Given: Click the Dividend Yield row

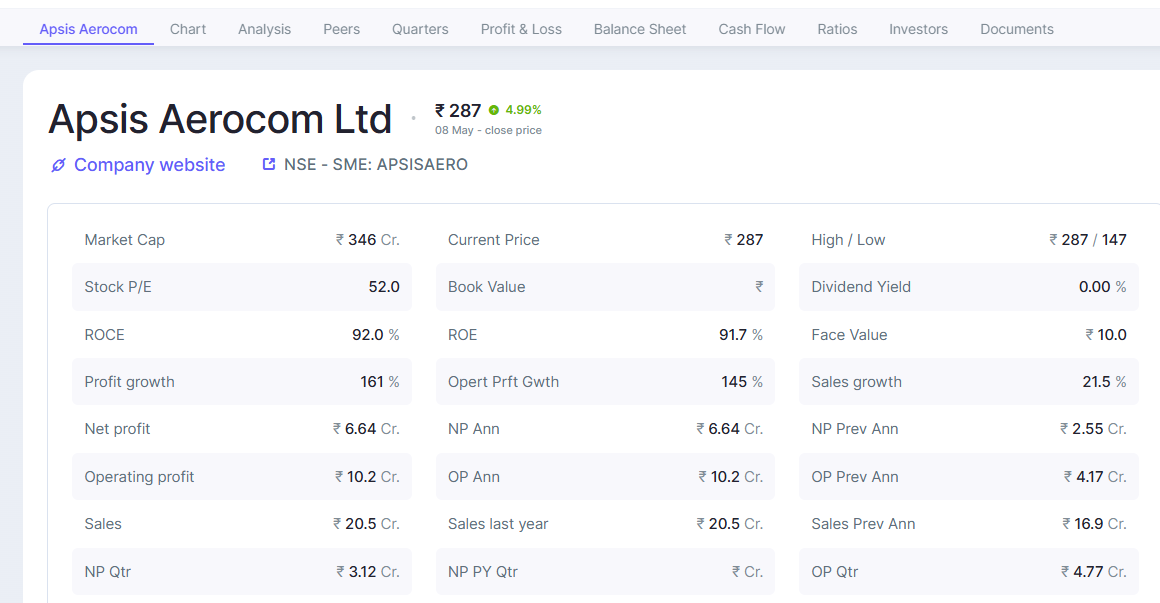Looking at the screenshot, I should coord(968,287).
